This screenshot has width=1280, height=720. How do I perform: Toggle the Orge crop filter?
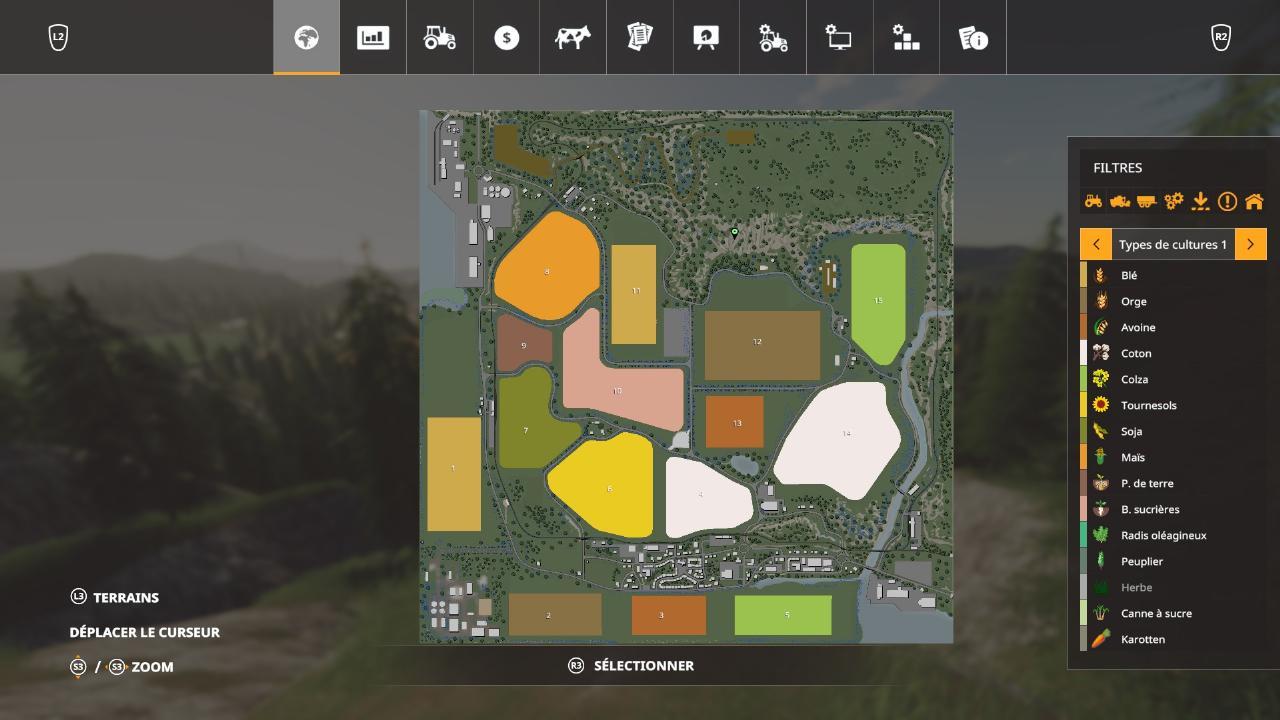[x=1173, y=301]
